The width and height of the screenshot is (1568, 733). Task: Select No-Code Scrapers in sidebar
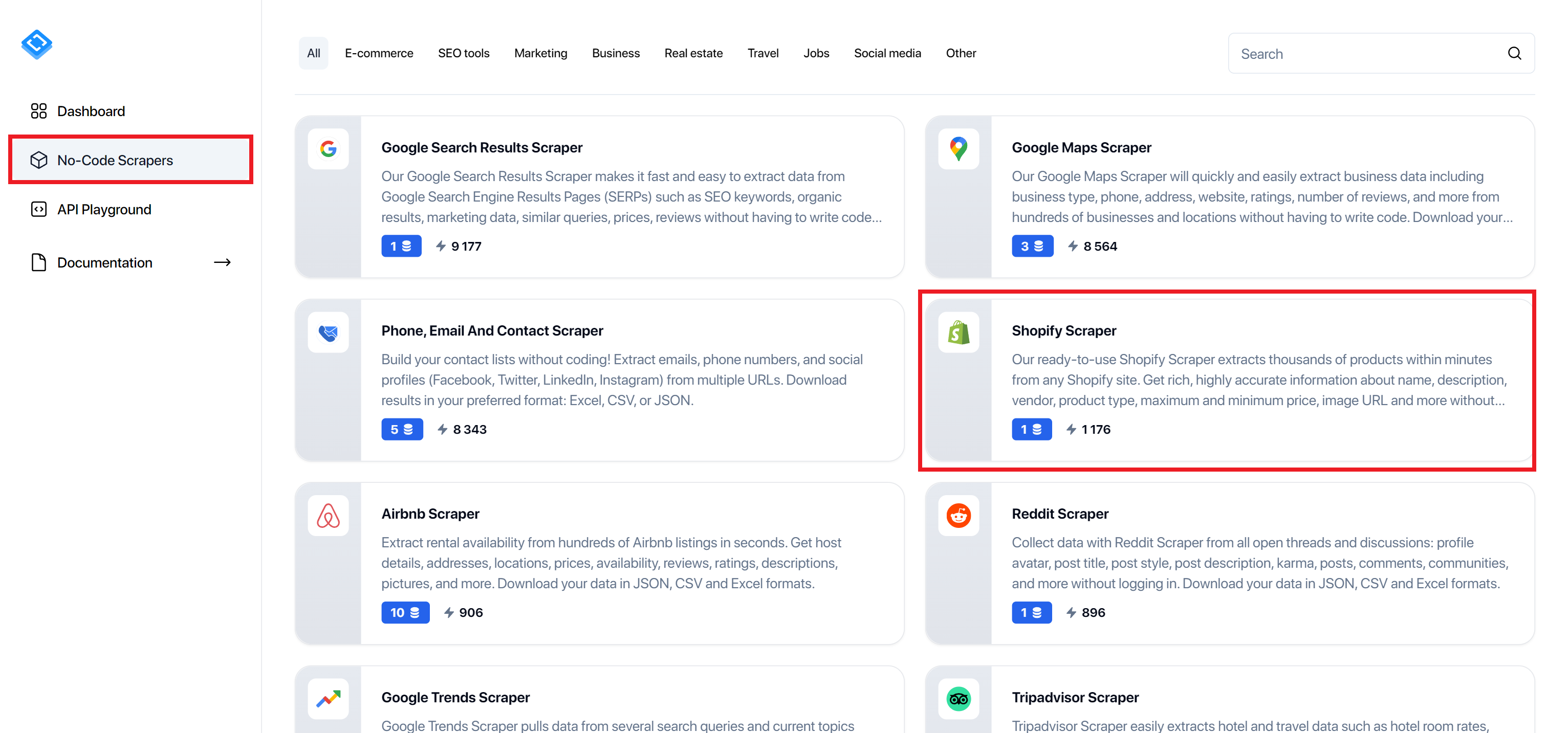(x=130, y=160)
